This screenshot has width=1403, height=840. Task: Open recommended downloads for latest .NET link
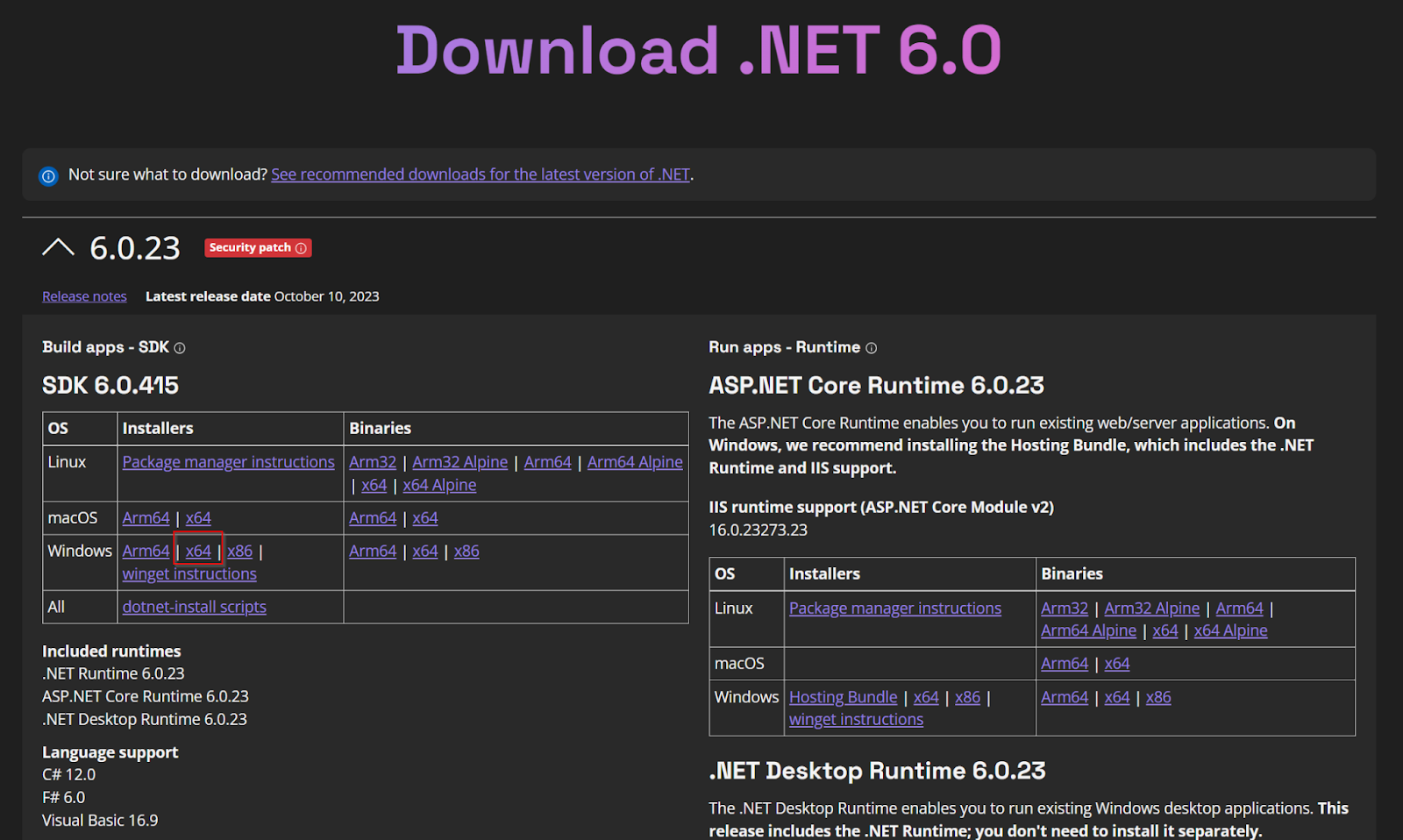pyautogui.click(x=481, y=174)
